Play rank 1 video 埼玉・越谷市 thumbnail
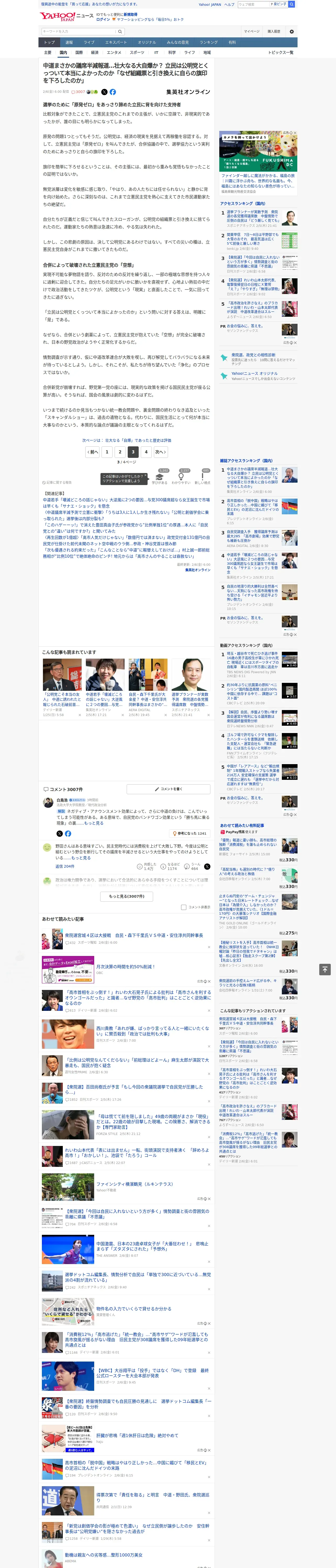The height and width of the screenshot is (1568, 336). coord(290,659)
